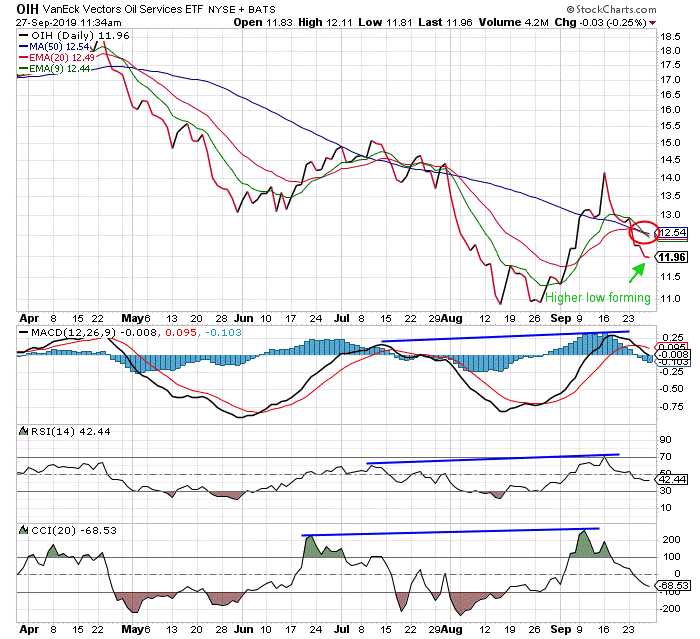The image size is (700, 639).
Task: Click the 15.0 price axis label
Action: (x=670, y=143)
